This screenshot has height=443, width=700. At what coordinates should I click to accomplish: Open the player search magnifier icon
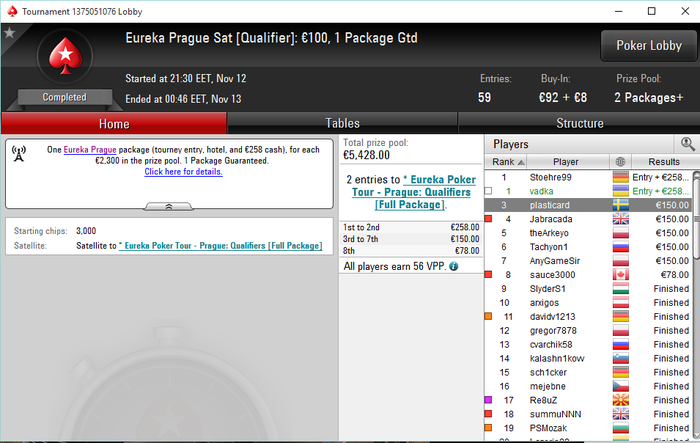(687, 144)
